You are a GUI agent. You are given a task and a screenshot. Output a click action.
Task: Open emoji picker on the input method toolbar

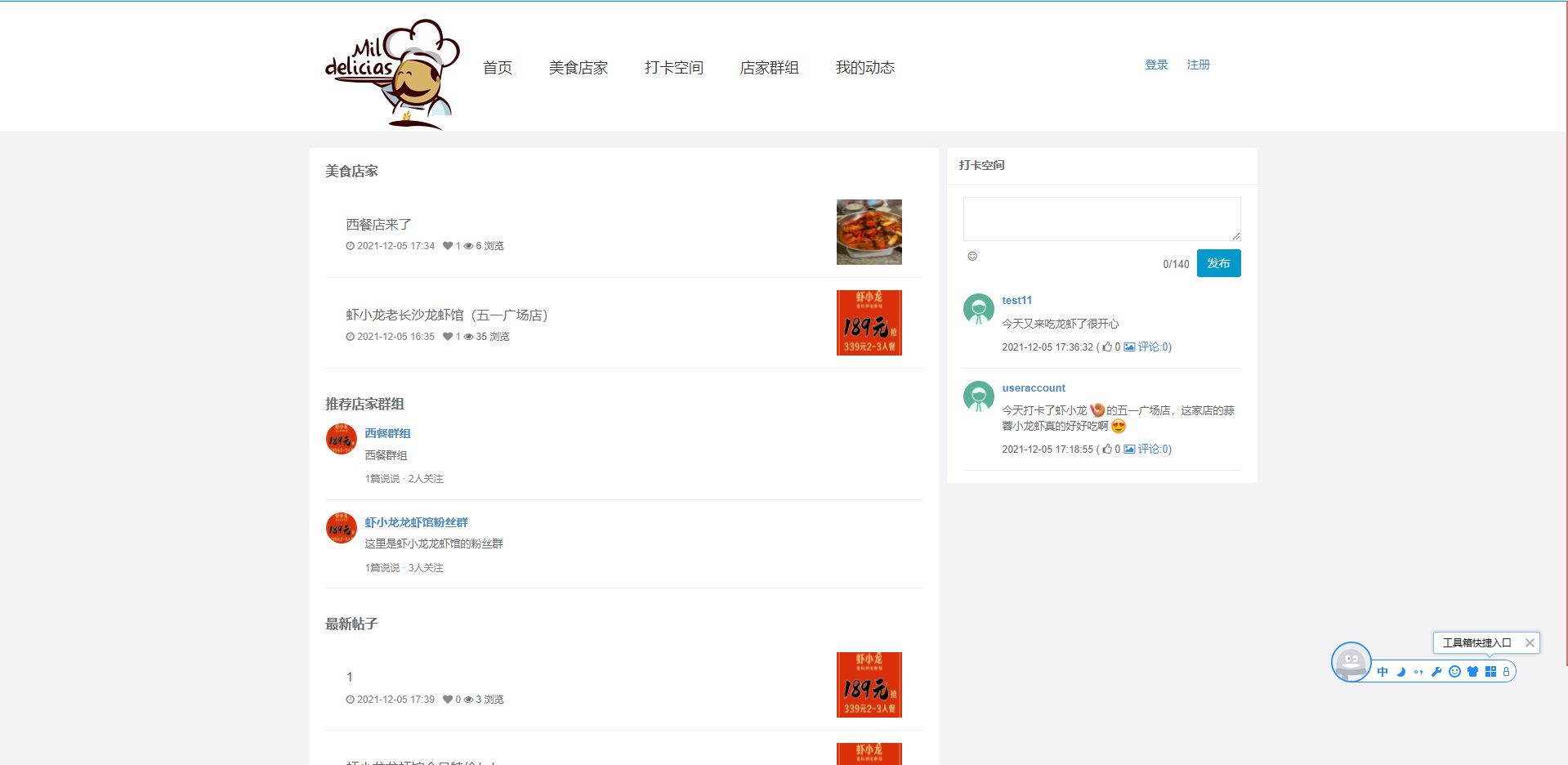(1454, 672)
